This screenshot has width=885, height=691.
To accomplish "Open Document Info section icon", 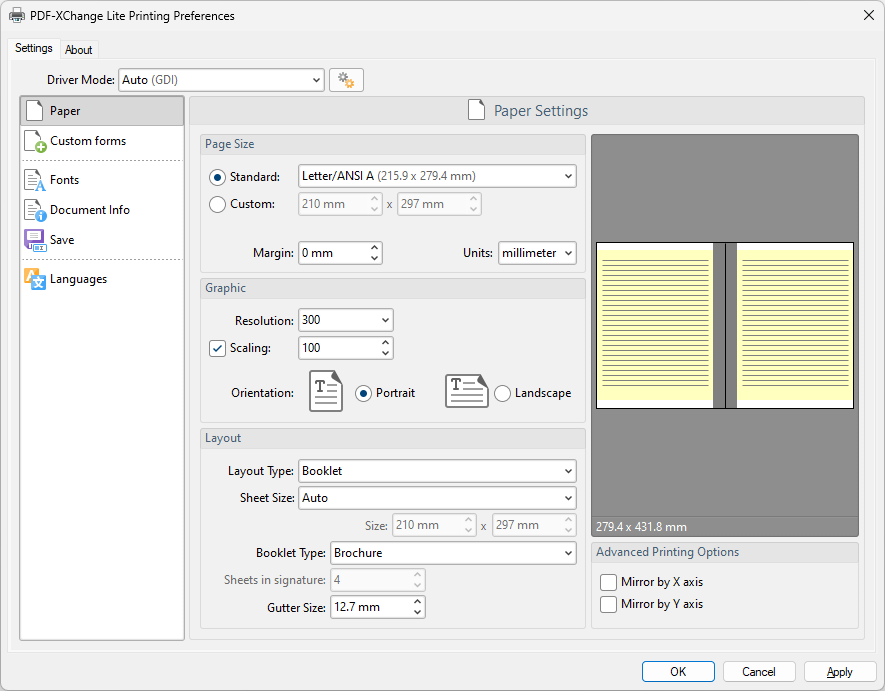I will (x=35, y=210).
